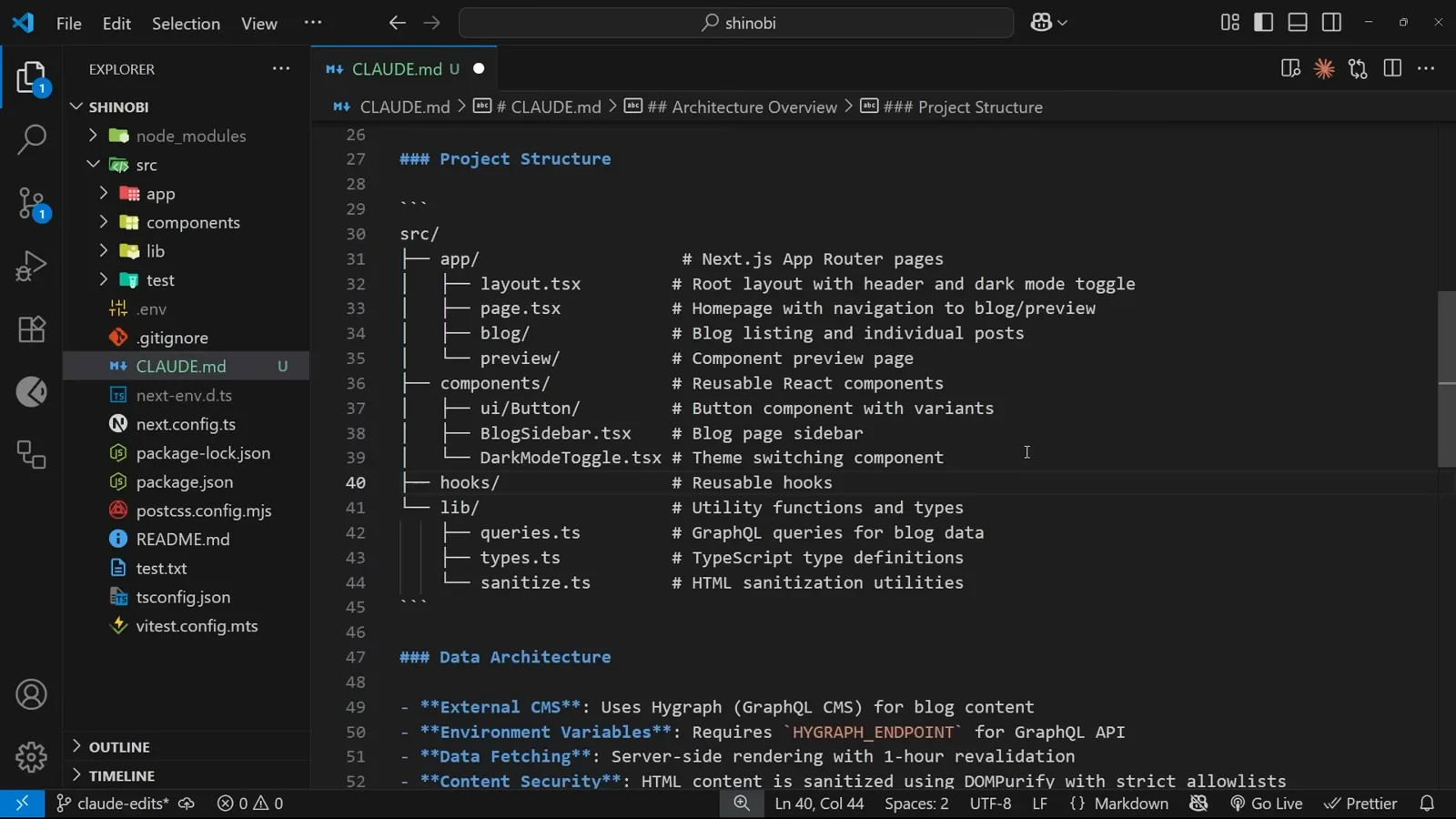Go forward with the right arrow
Screen dimensions: 1456x819
[x=431, y=23]
